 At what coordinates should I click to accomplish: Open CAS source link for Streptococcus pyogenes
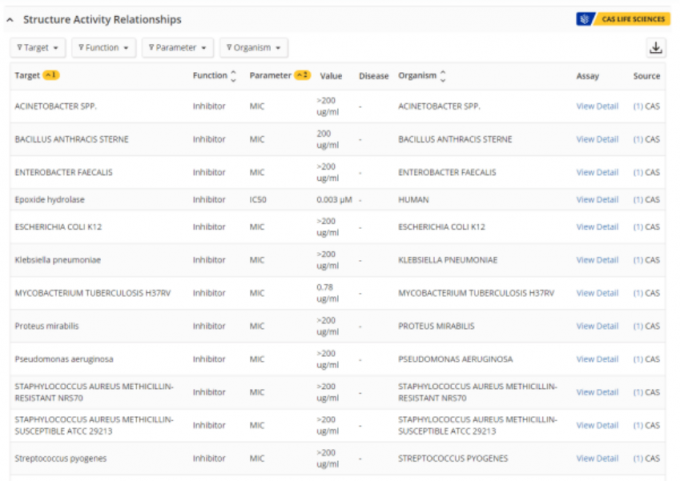coord(646,458)
